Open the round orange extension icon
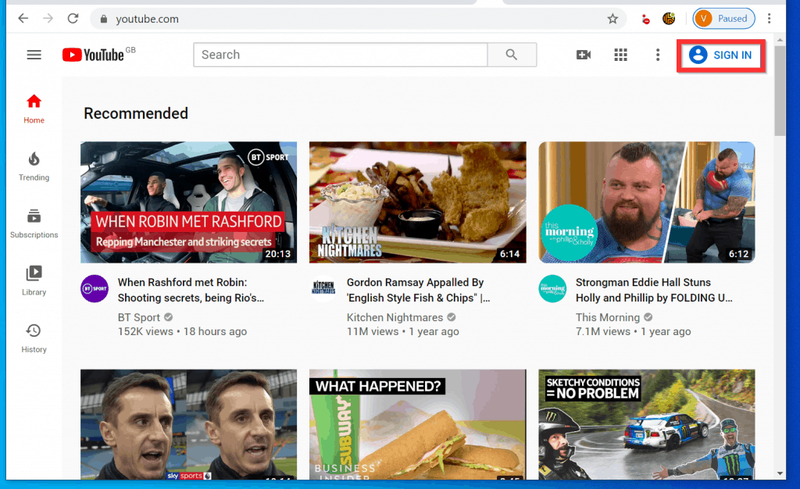The height and width of the screenshot is (489, 800). [x=668, y=19]
